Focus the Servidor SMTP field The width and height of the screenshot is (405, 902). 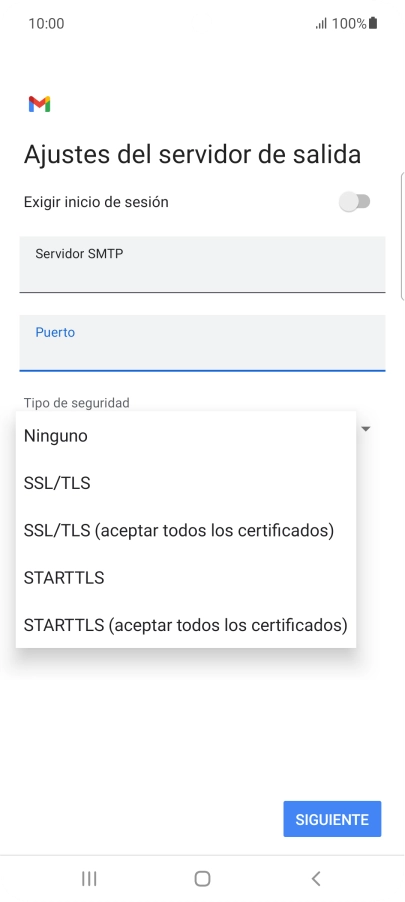pyautogui.click(x=202, y=264)
